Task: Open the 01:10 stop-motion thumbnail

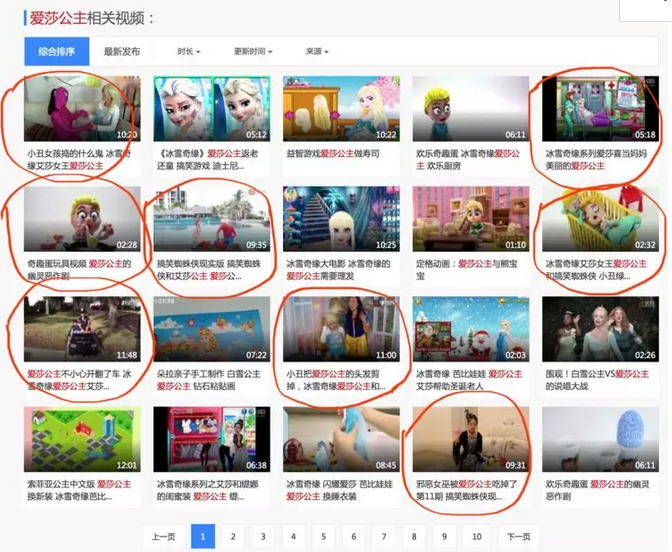Action: click(471, 219)
